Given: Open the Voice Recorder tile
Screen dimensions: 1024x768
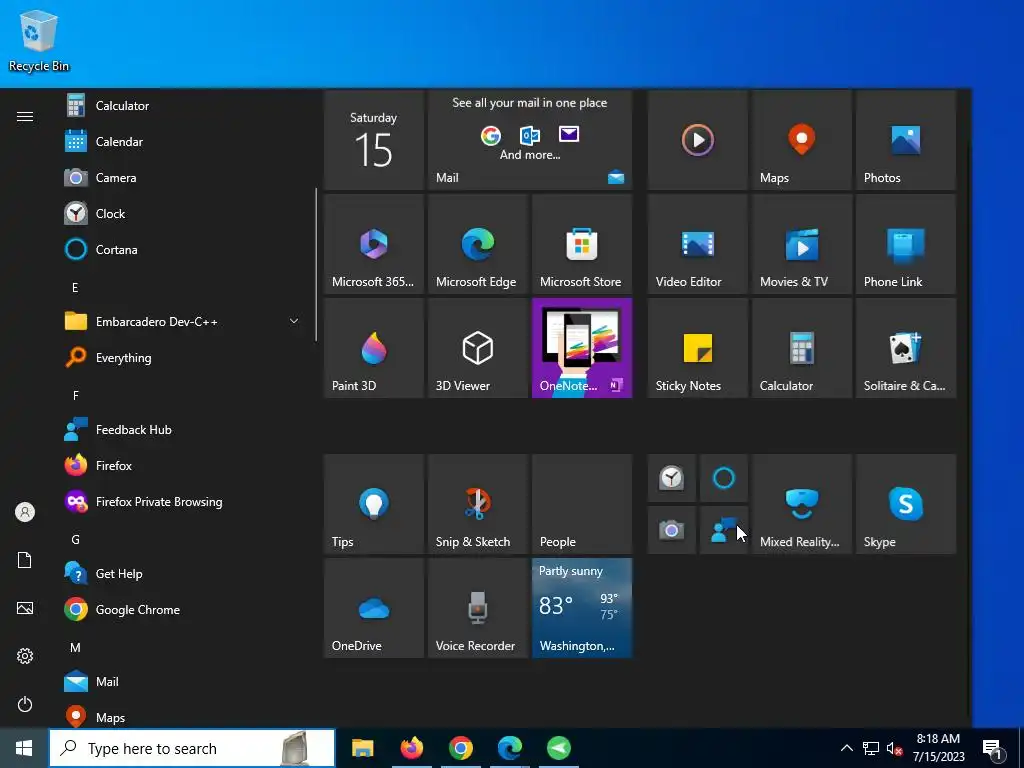Looking at the screenshot, I should tap(478, 608).
